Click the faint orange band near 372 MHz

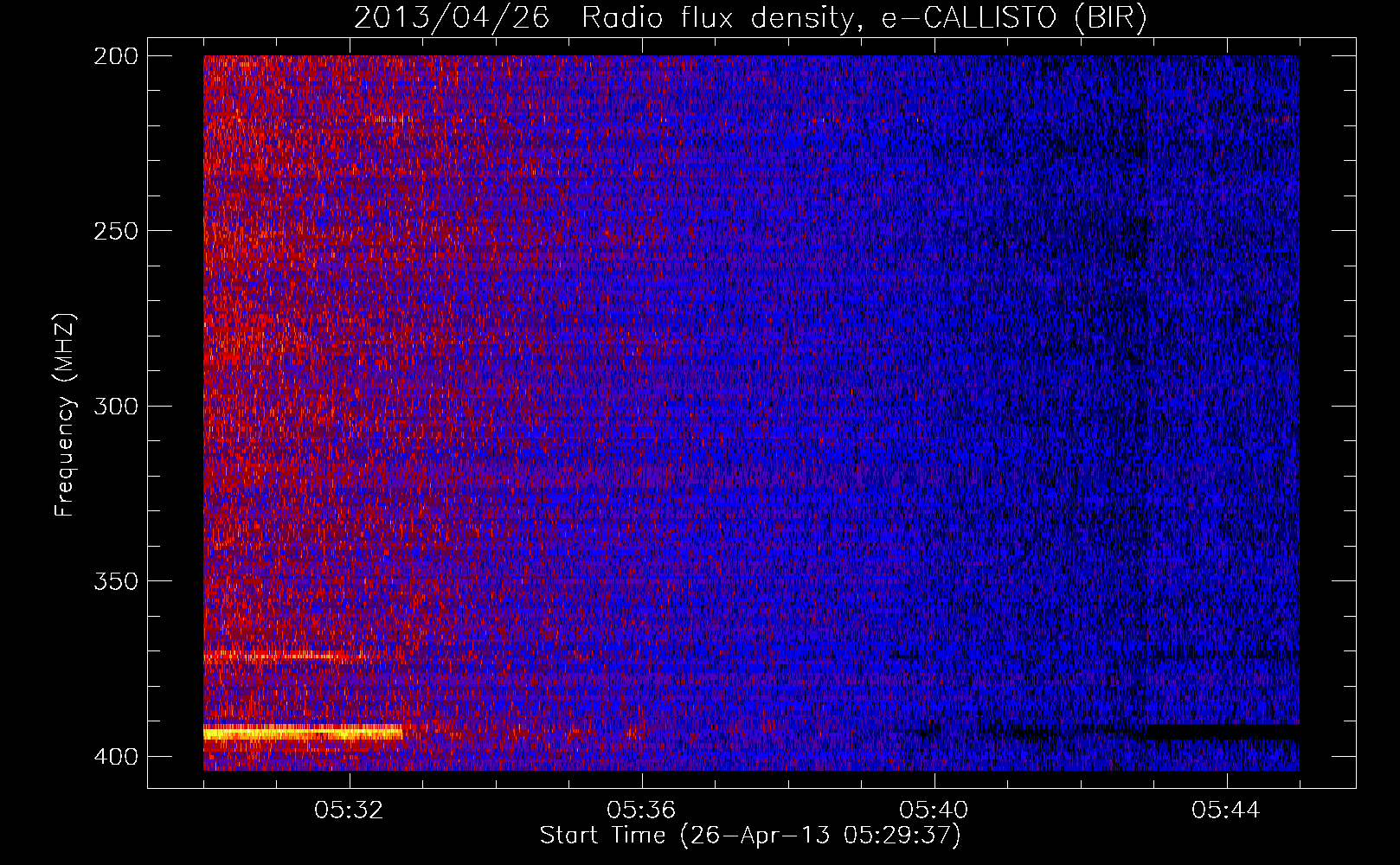(x=286, y=657)
